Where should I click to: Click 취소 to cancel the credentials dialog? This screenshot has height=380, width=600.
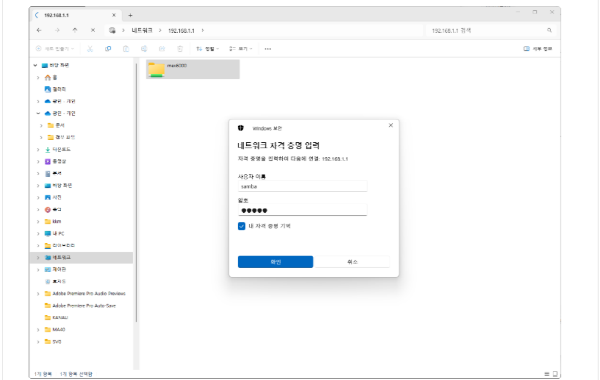[352, 262]
